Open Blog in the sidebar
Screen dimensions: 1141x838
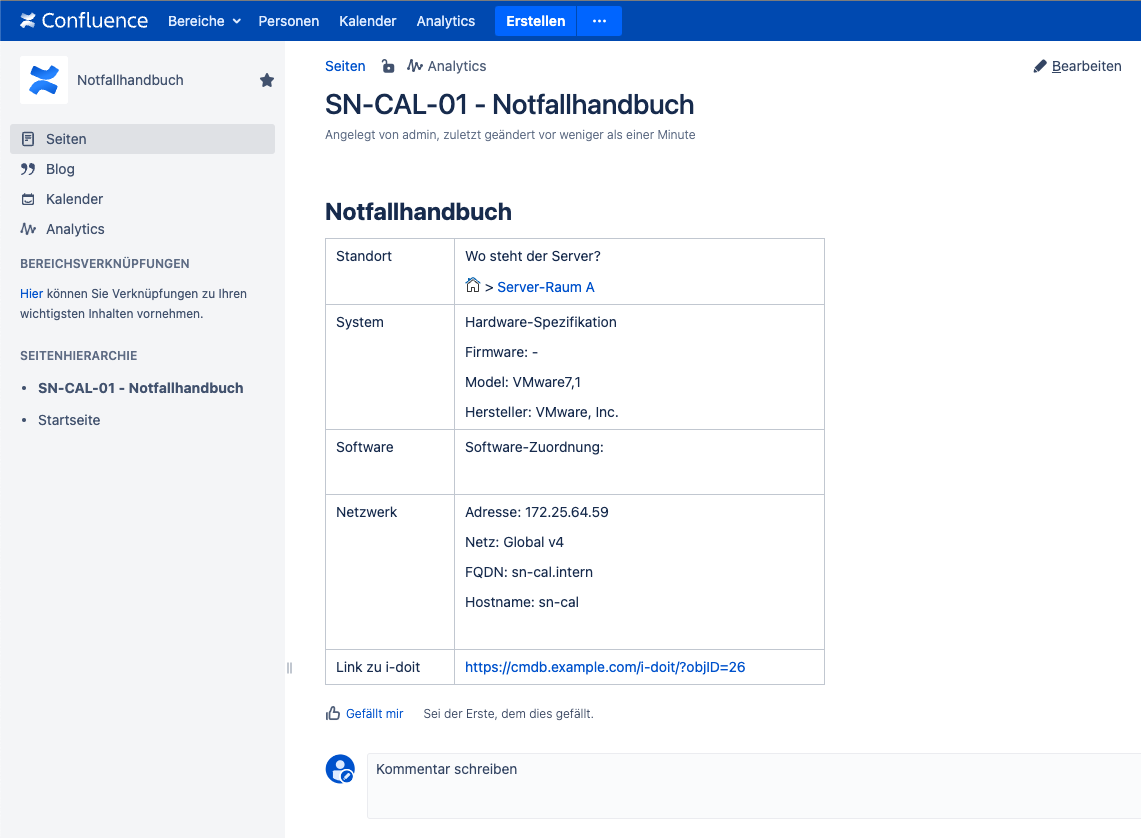tap(60, 169)
